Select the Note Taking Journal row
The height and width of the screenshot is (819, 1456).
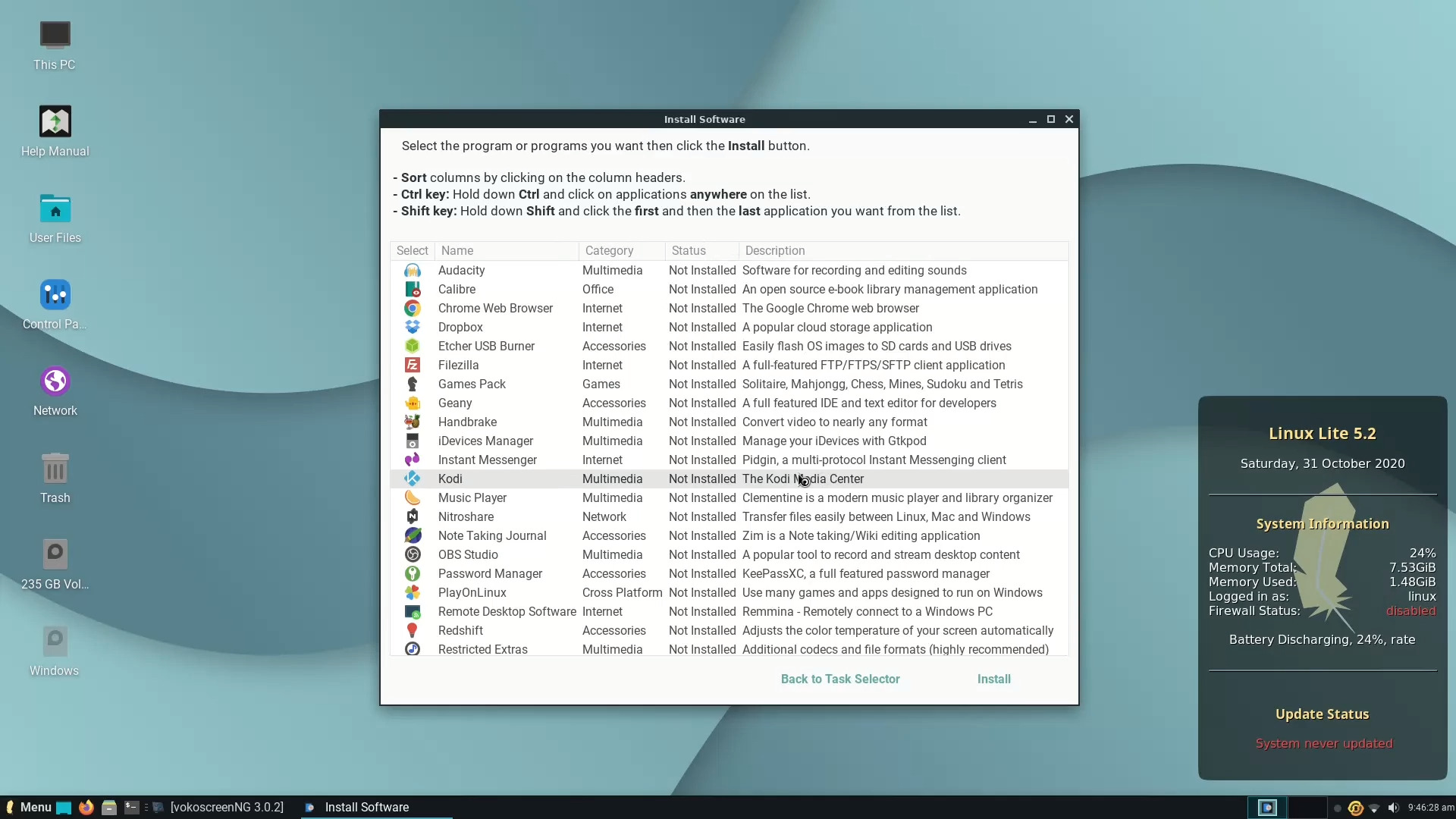pyautogui.click(x=730, y=536)
